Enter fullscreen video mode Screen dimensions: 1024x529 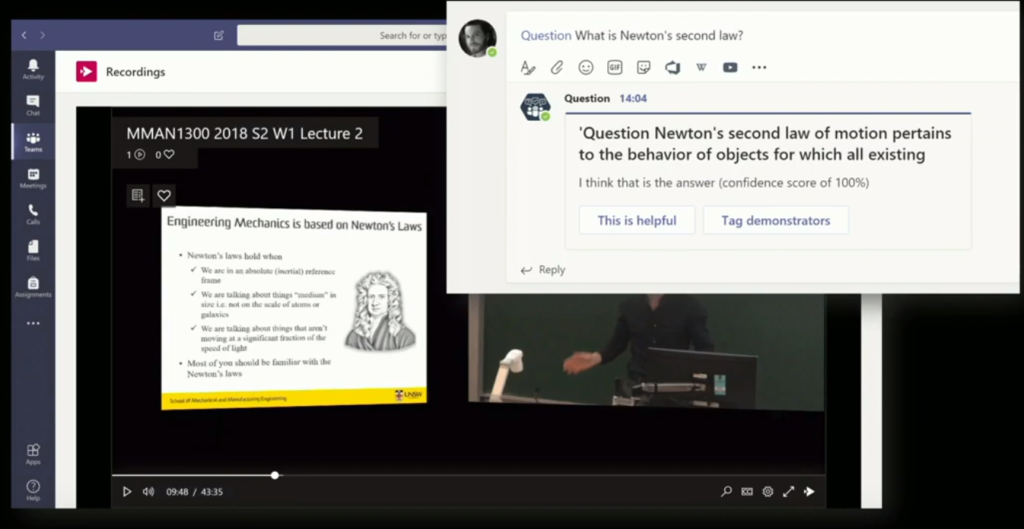(788, 492)
